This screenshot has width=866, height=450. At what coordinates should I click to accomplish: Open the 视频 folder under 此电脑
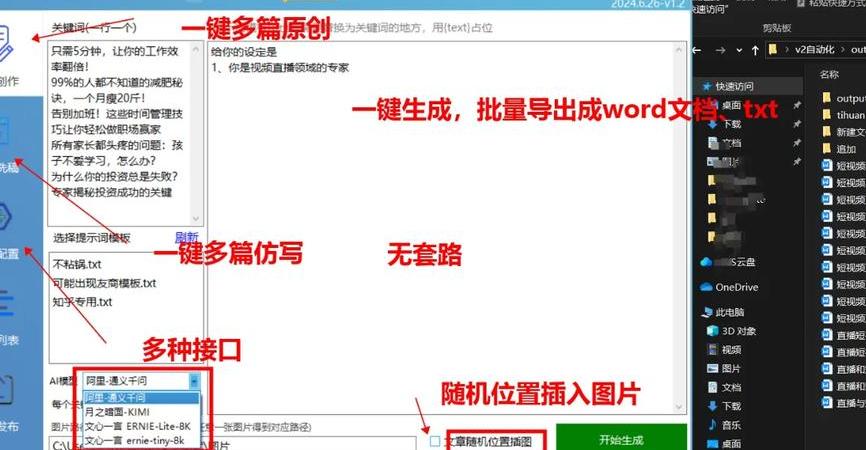click(x=724, y=350)
